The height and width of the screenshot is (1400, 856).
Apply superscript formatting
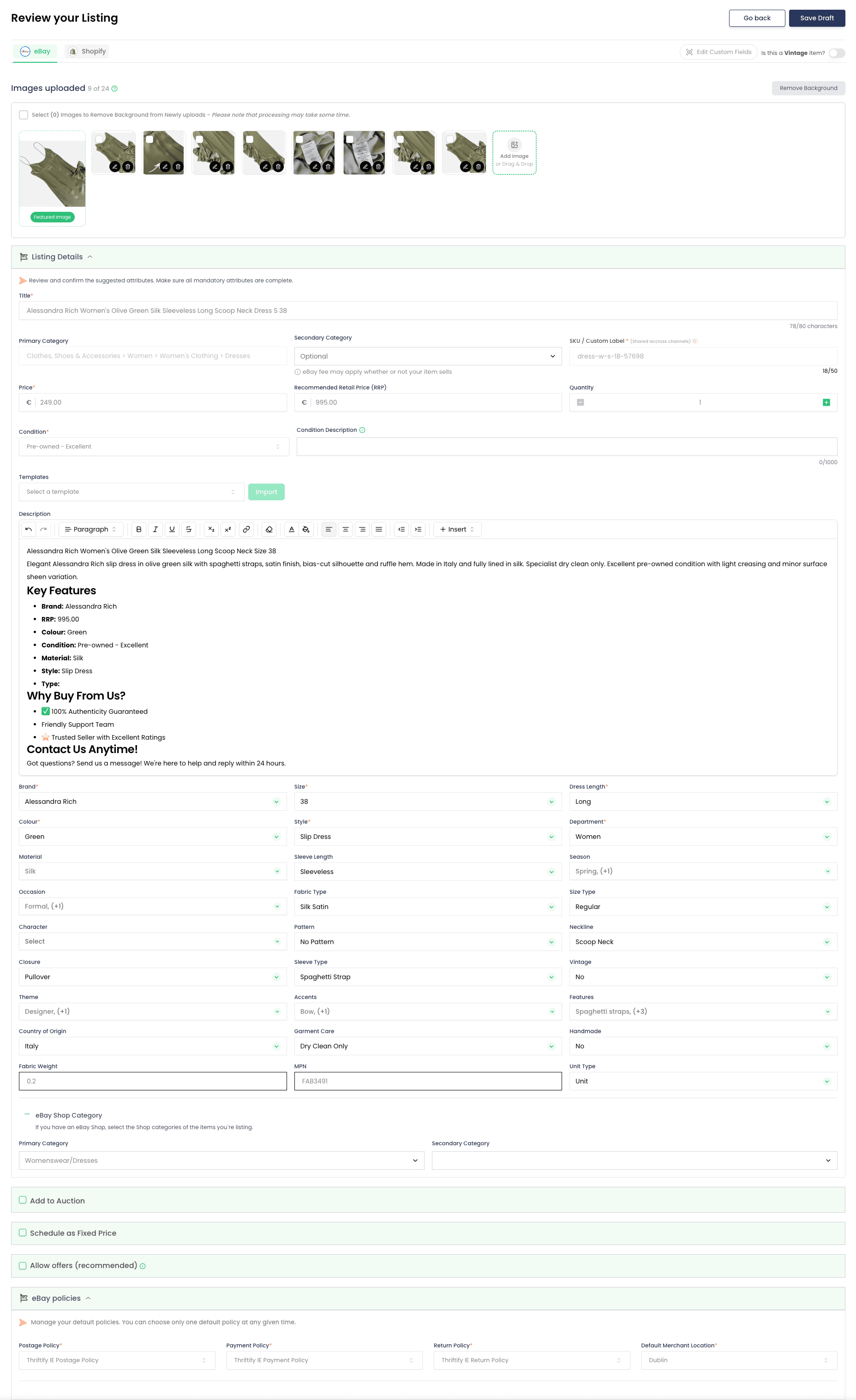coord(228,529)
